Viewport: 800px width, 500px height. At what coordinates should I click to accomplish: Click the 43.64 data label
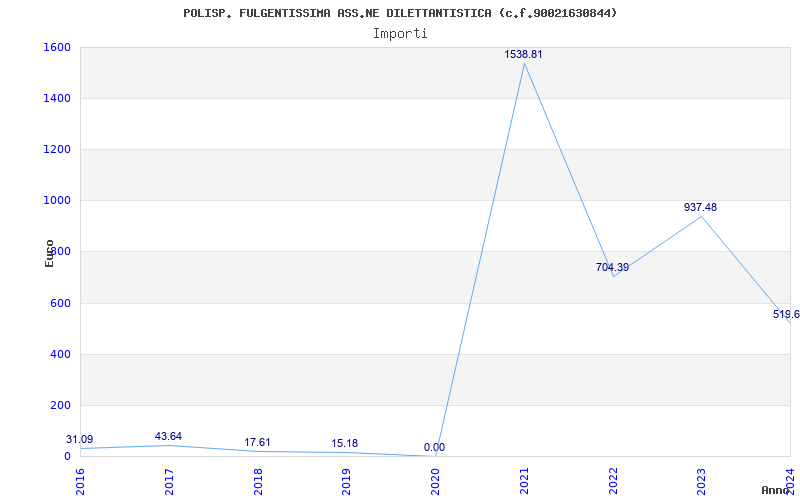168,436
